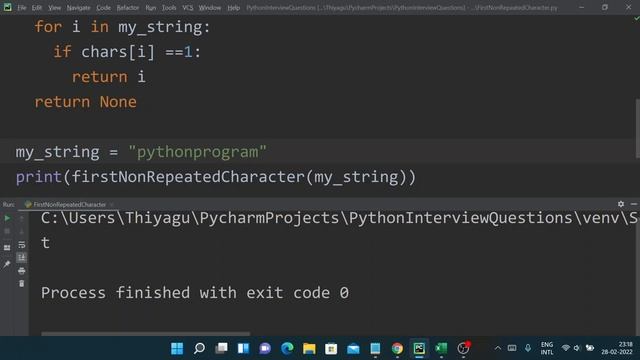
Task: Open the Navigate menu
Action: pyautogui.click(x=78, y=8)
